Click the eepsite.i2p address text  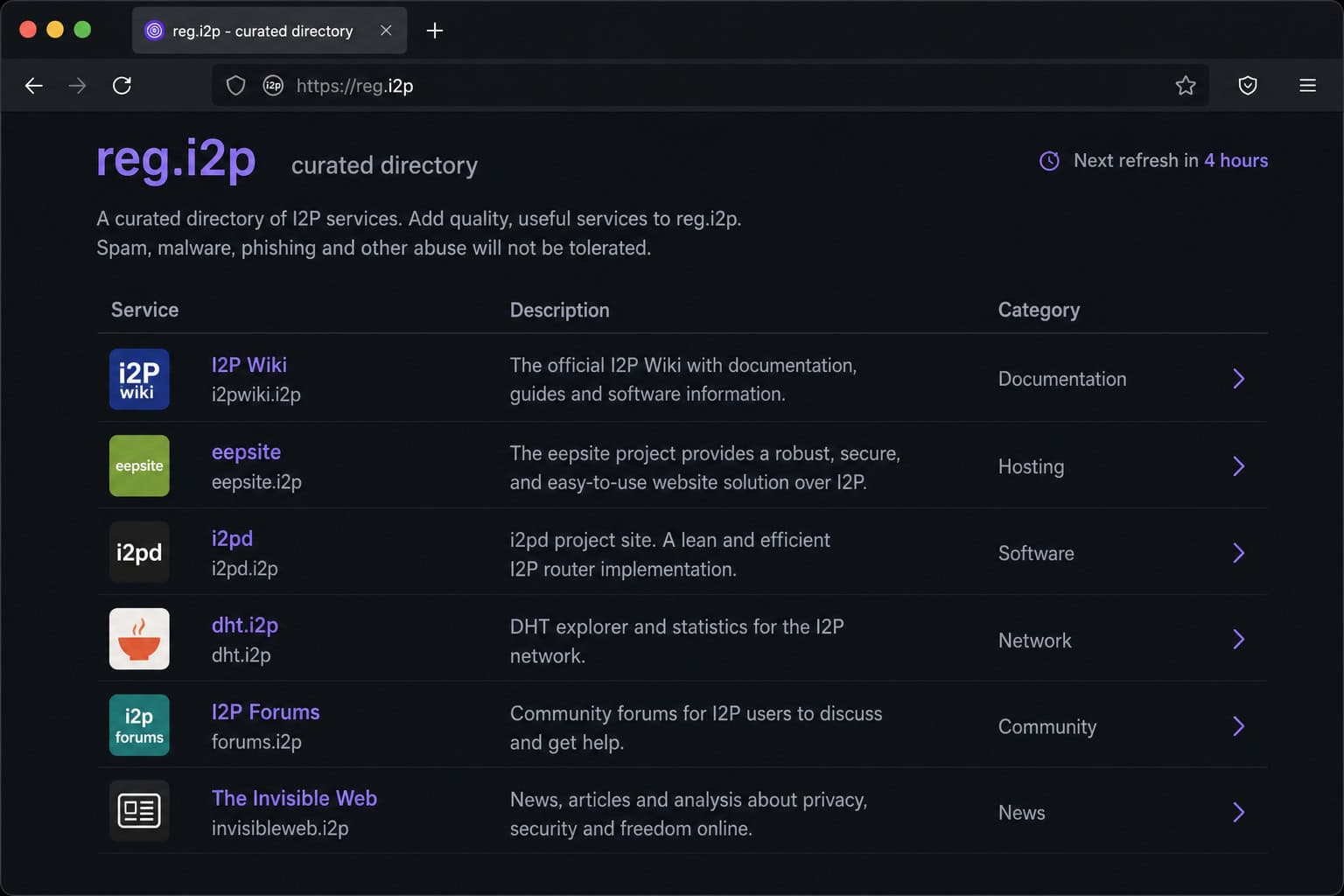coord(256,482)
